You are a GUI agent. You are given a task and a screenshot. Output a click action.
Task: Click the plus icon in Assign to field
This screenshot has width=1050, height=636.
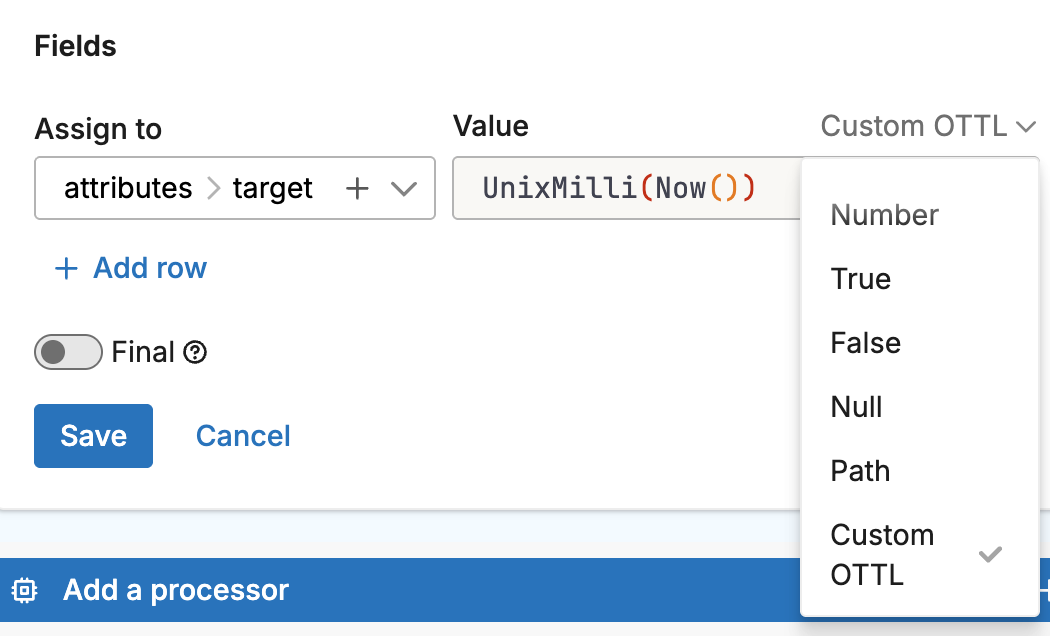click(x=357, y=189)
